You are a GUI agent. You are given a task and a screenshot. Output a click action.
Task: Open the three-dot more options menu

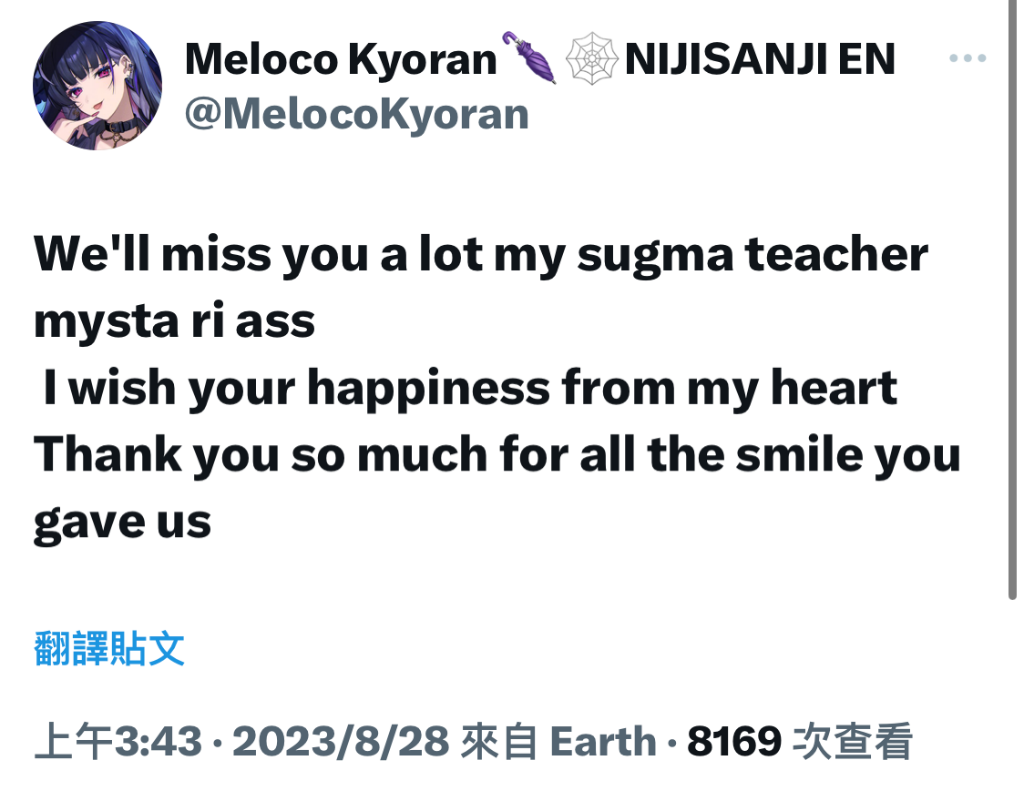(x=967, y=58)
